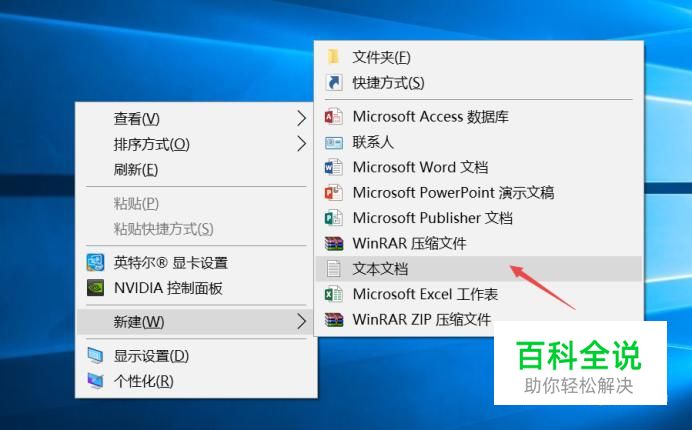692x430 pixels.
Task: Open the 排序方式(O) menu entry
Action: (x=196, y=144)
